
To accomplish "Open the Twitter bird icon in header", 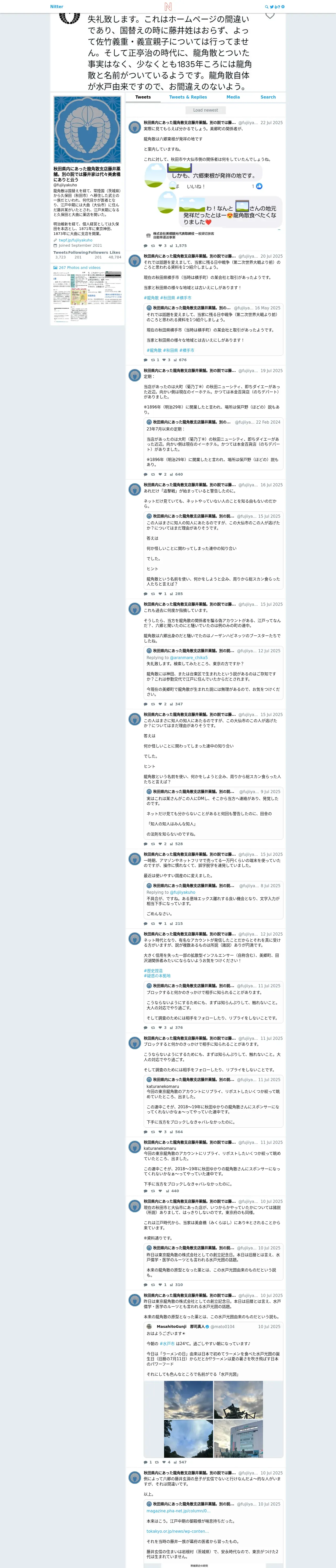I will (x=271, y=7).
